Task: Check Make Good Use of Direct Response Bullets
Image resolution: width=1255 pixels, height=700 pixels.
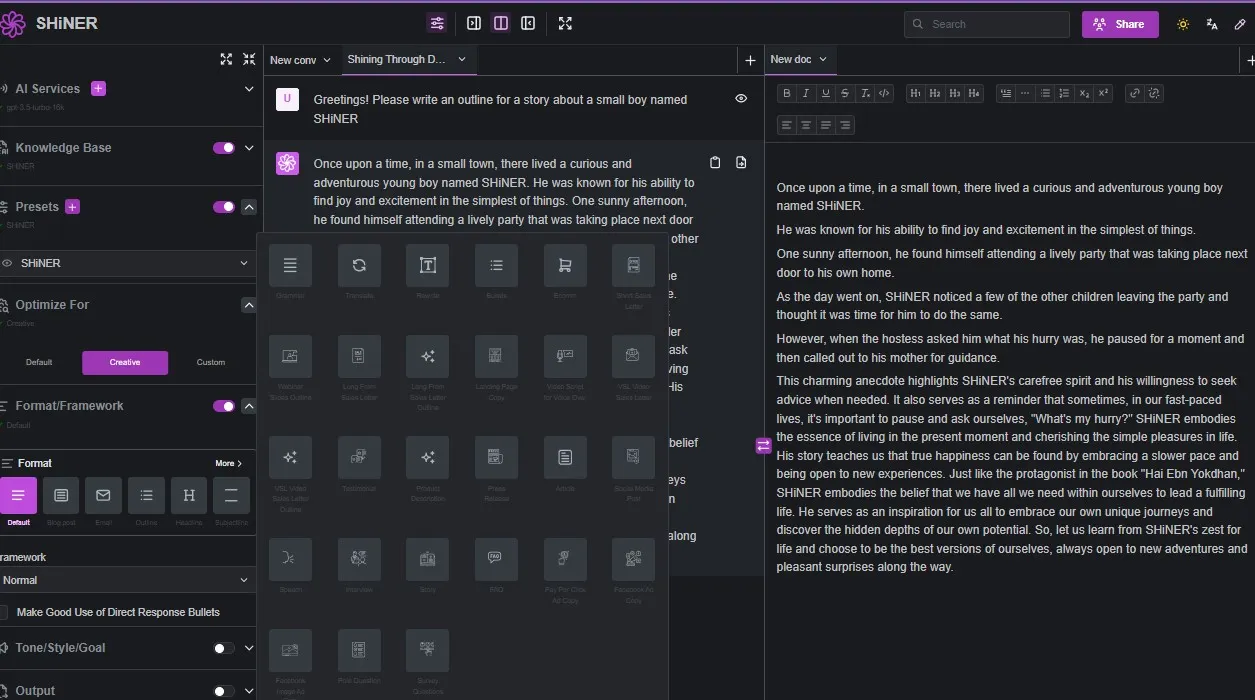Action: 4,612
